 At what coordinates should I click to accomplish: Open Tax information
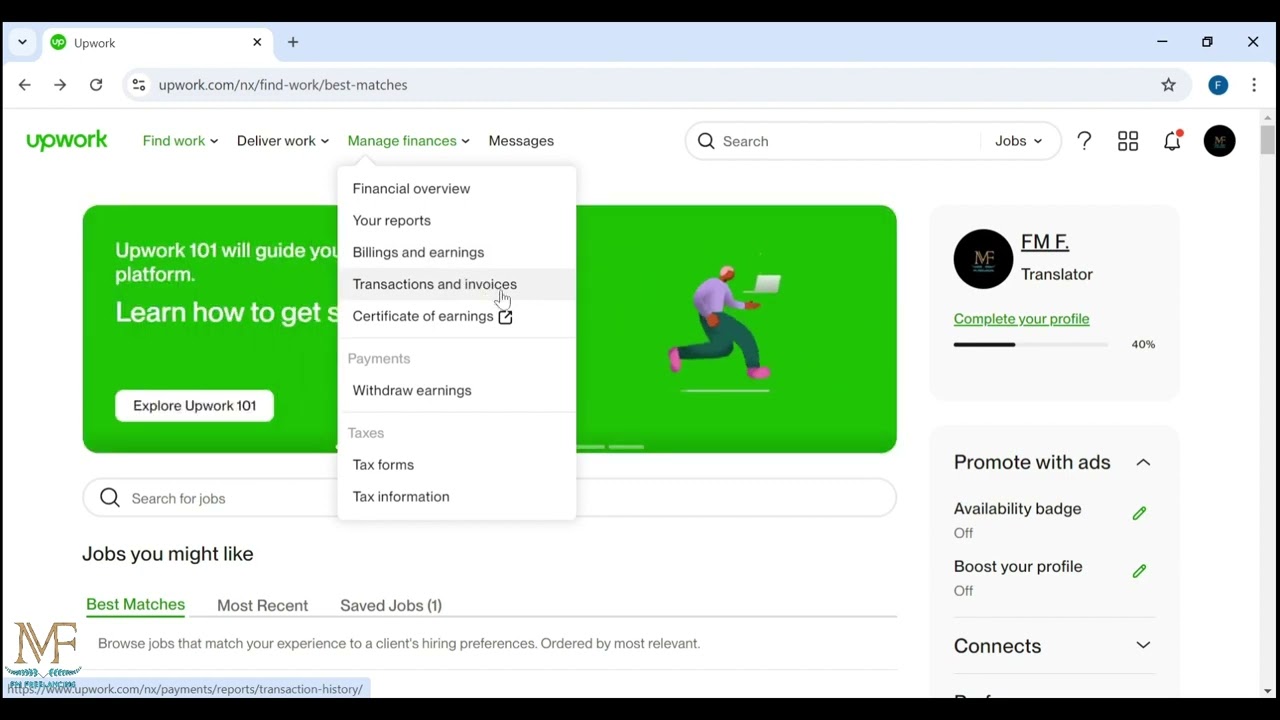[x=457, y=496]
